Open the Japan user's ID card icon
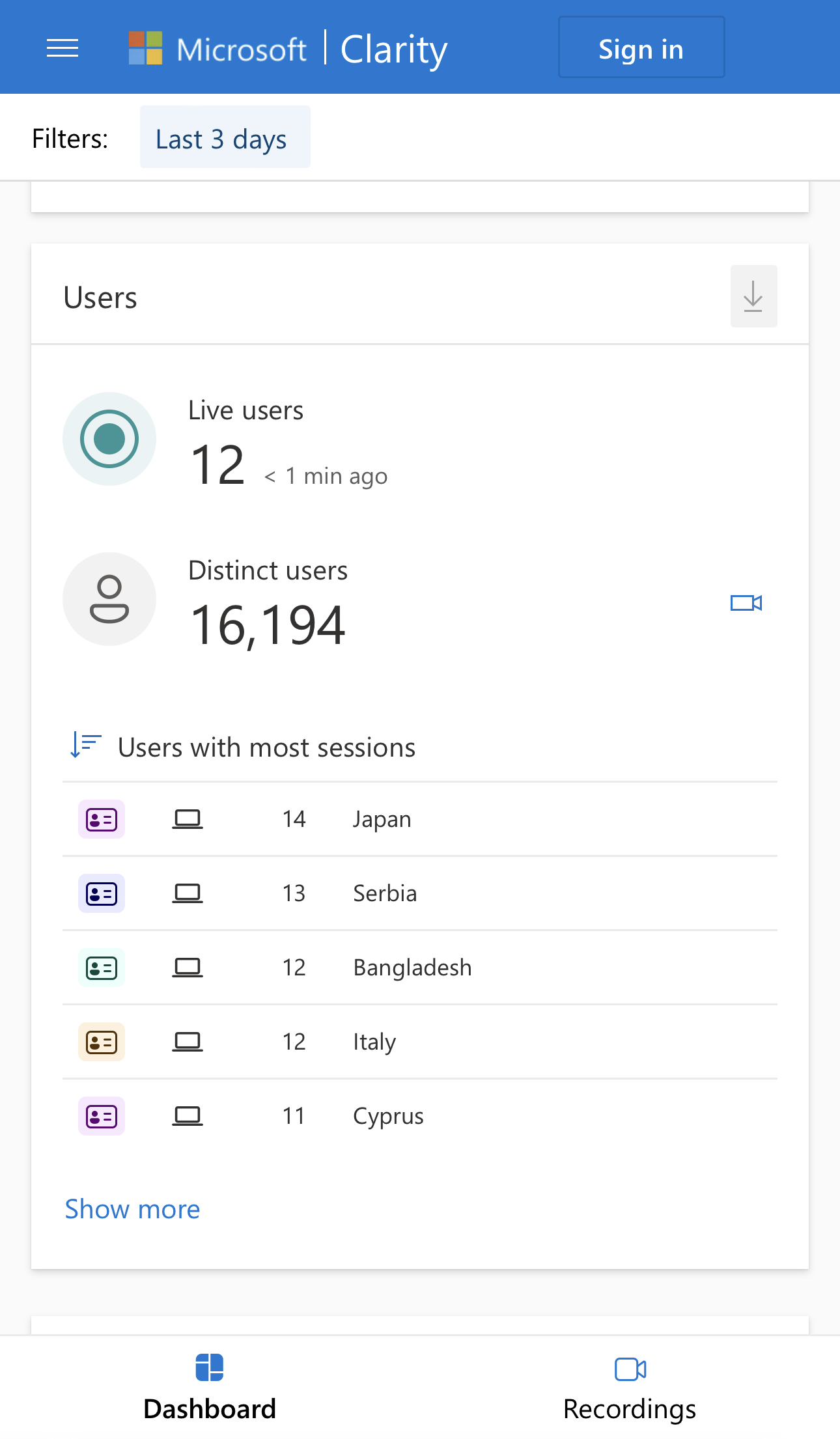 tap(102, 819)
